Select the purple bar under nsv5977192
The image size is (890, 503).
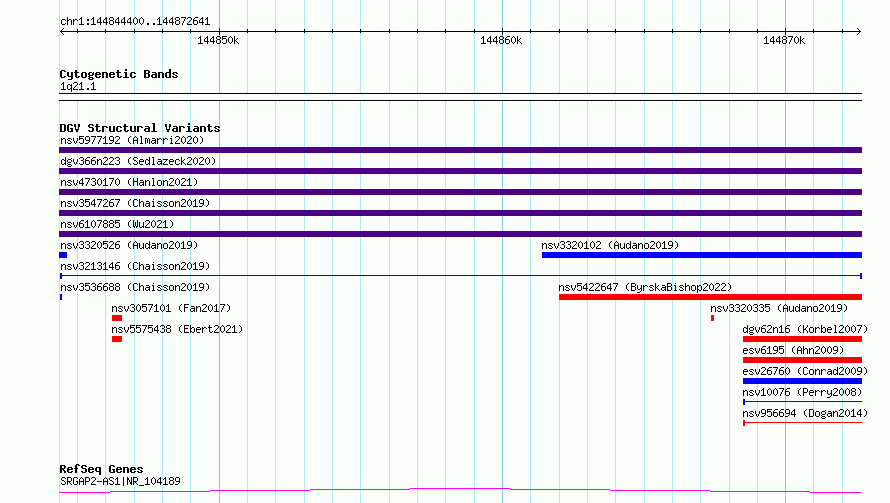(x=460, y=150)
